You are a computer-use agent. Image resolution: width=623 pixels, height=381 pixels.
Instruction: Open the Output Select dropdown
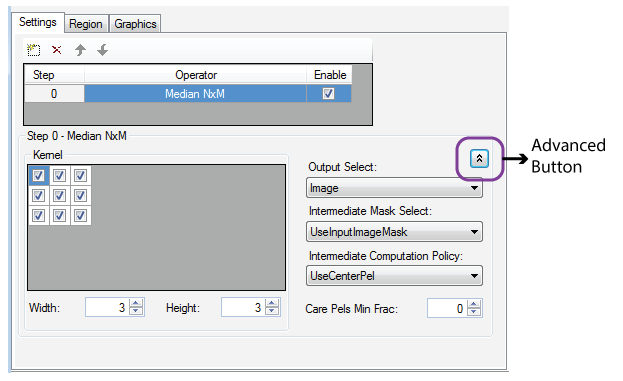[394, 188]
